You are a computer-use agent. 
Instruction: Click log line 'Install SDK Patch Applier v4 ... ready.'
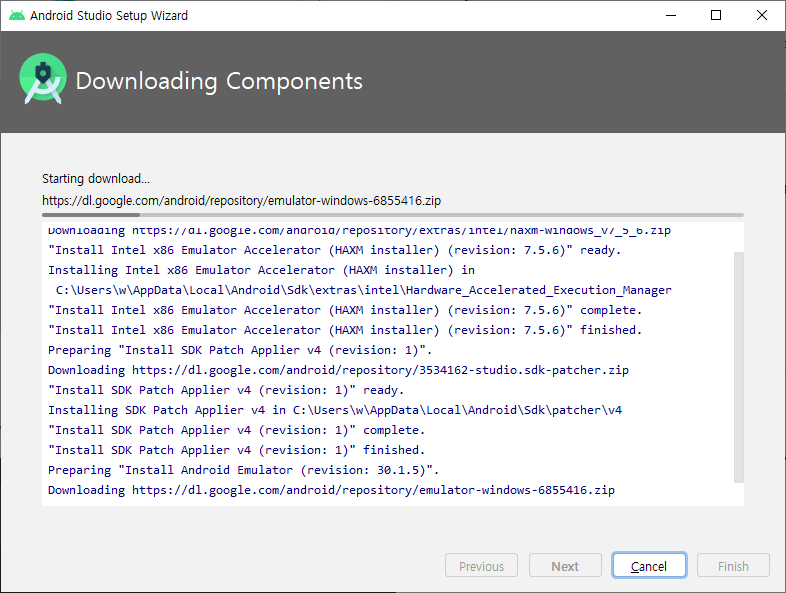pyautogui.click(x=226, y=390)
